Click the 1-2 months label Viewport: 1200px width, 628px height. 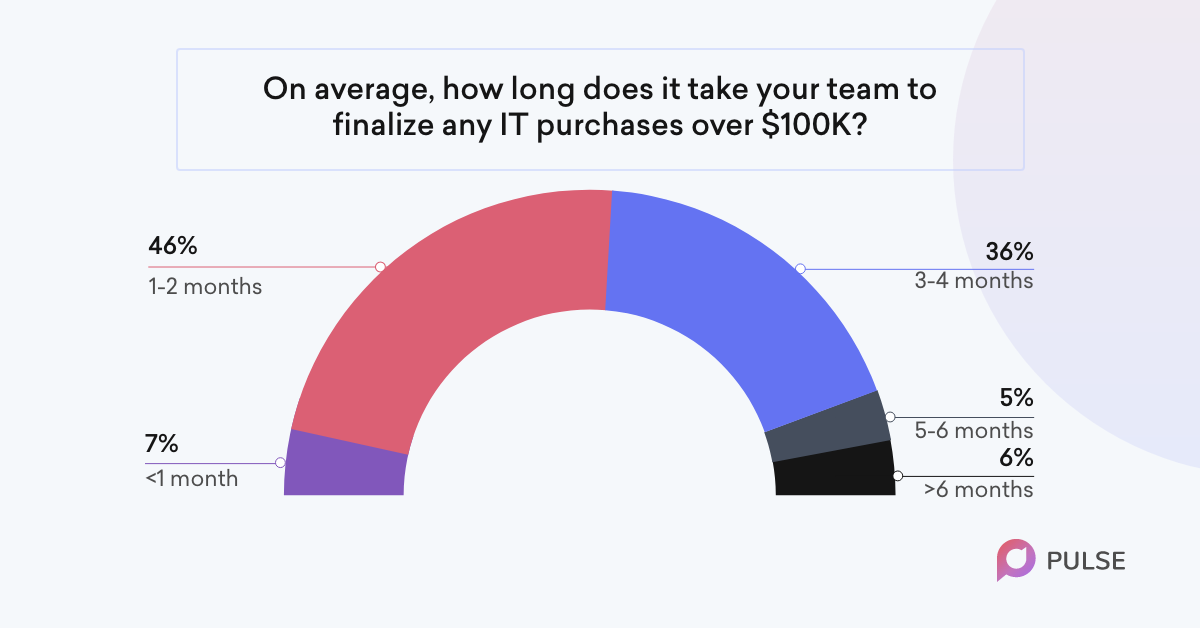(x=205, y=287)
